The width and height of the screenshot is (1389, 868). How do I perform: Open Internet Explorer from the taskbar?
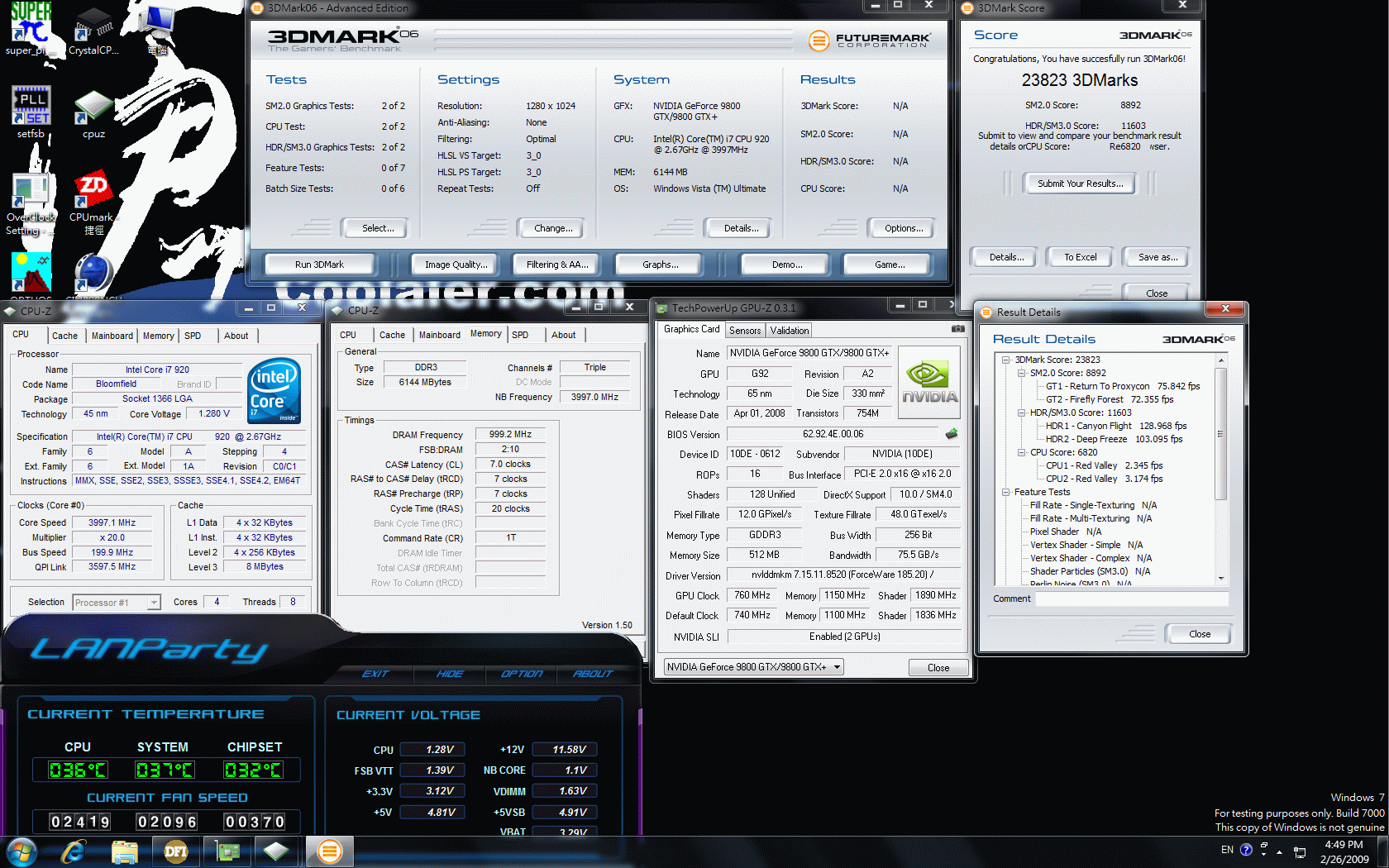click(x=73, y=851)
